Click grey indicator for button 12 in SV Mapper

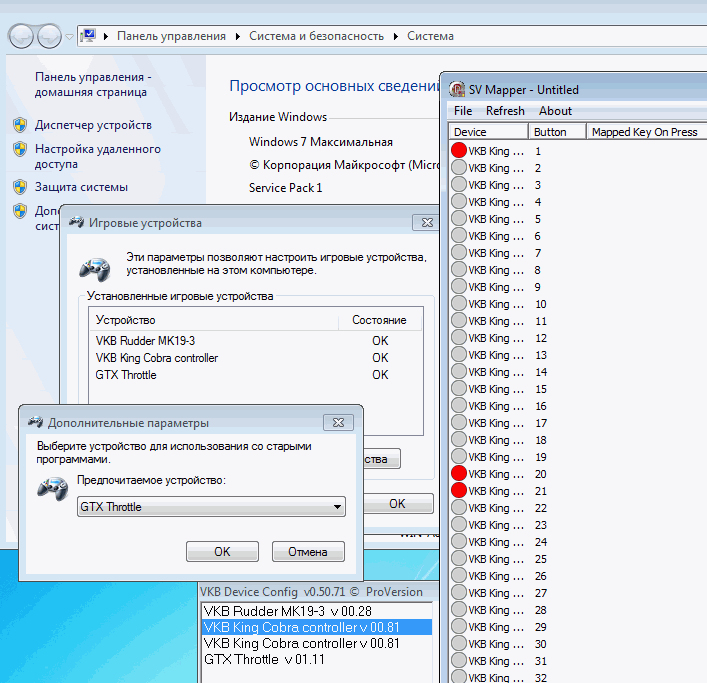pos(459,337)
